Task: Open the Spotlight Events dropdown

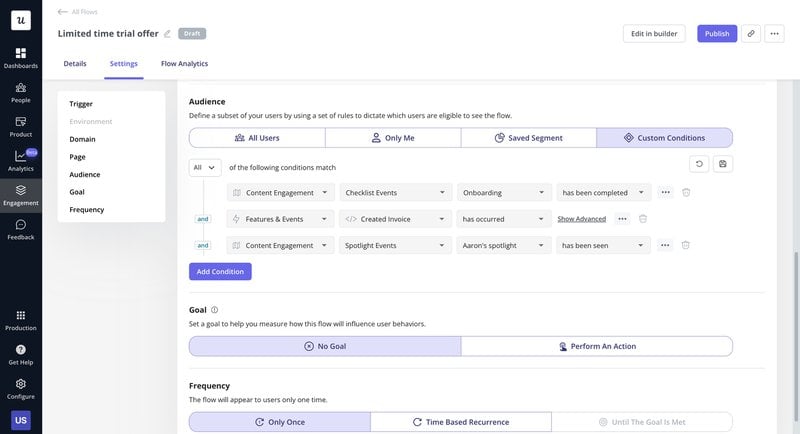Action: (x=395, y=245)
